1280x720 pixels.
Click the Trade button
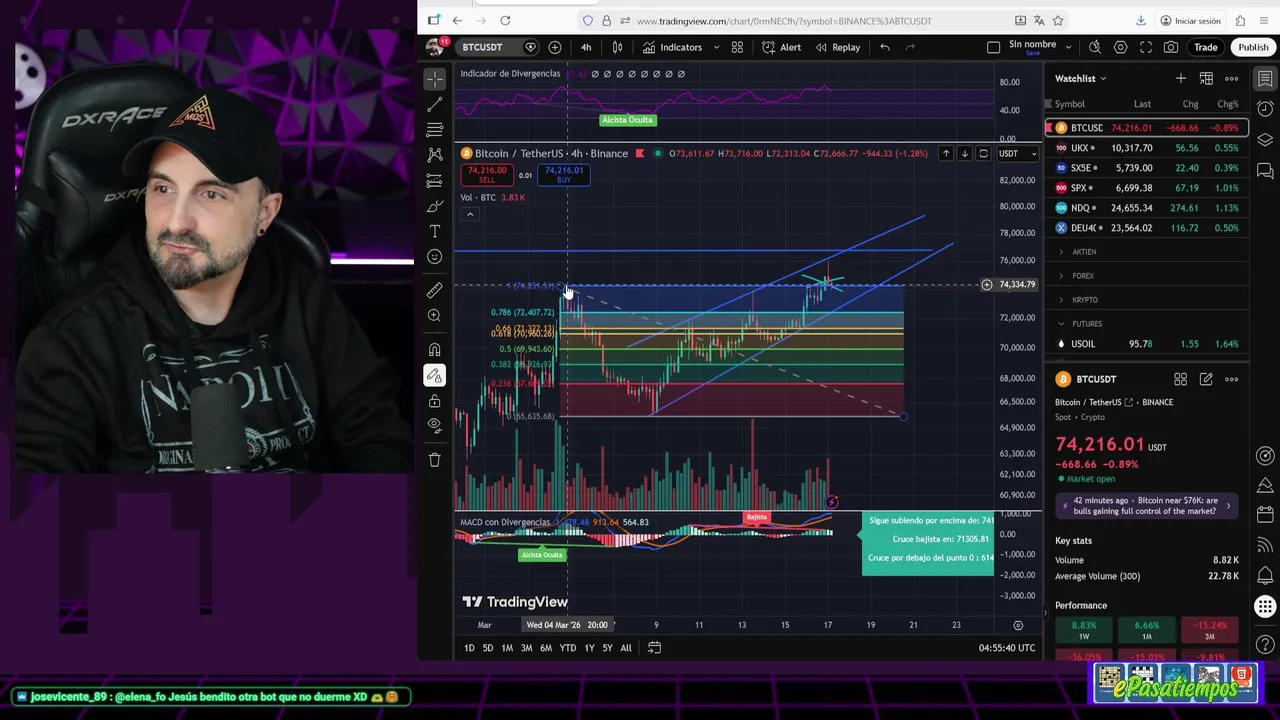coord(1205,47)
